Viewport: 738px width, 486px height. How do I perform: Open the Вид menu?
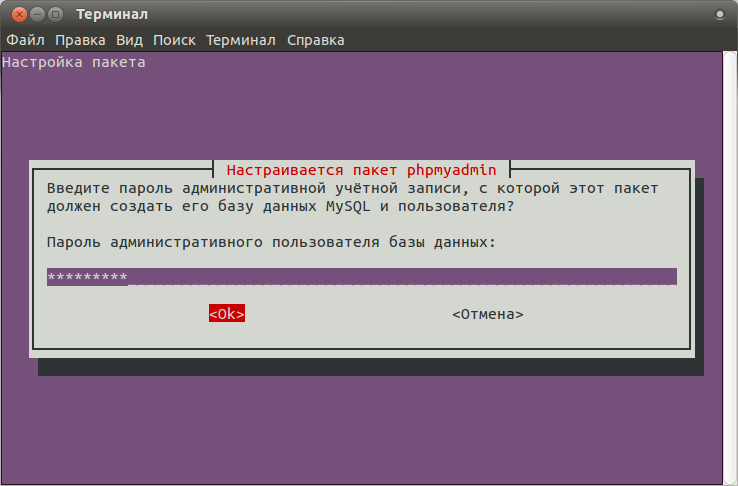pos(129,40)
